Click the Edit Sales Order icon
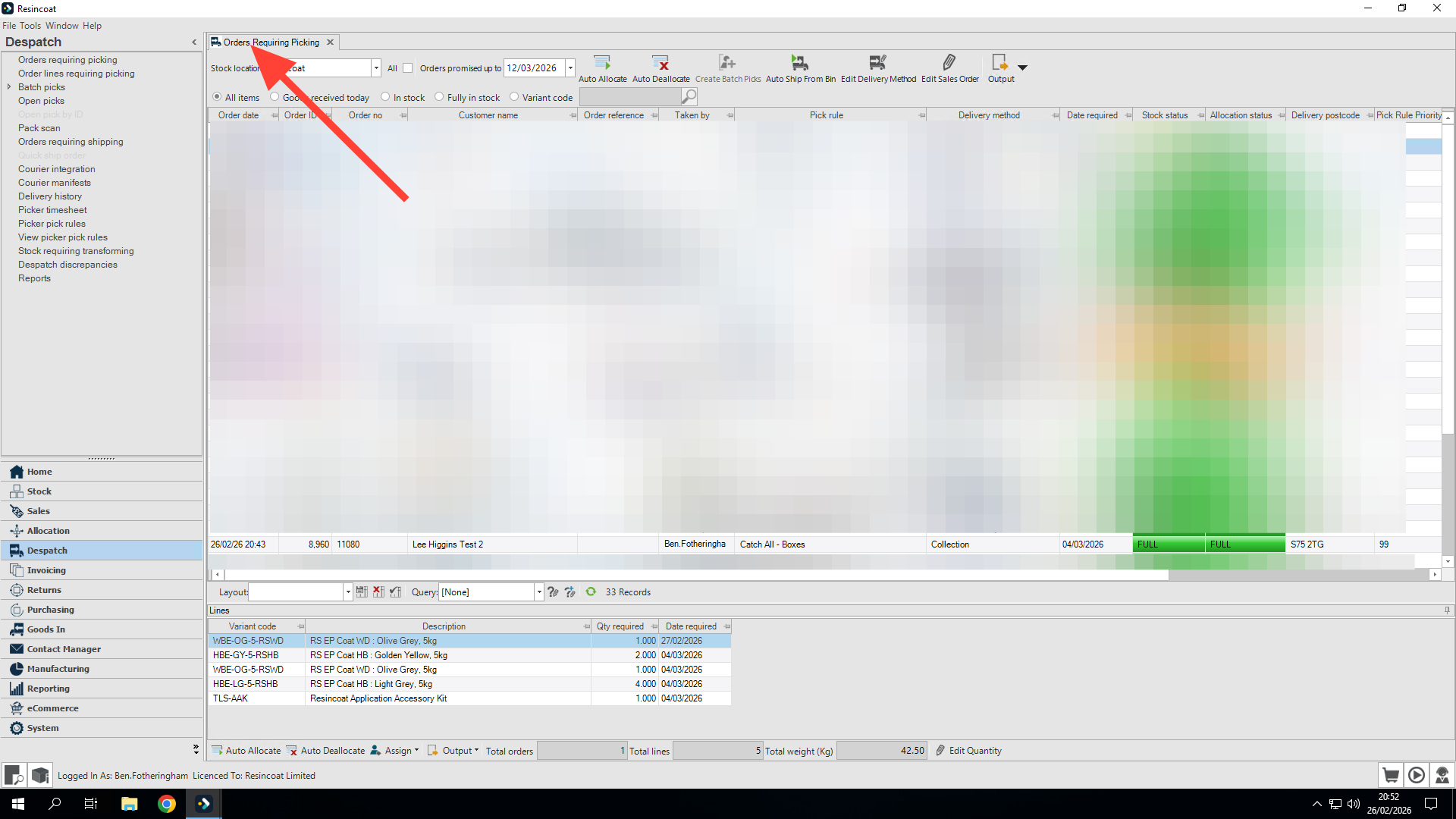Viewport: 1456px width, 819px height. click(x=949, y=63)
